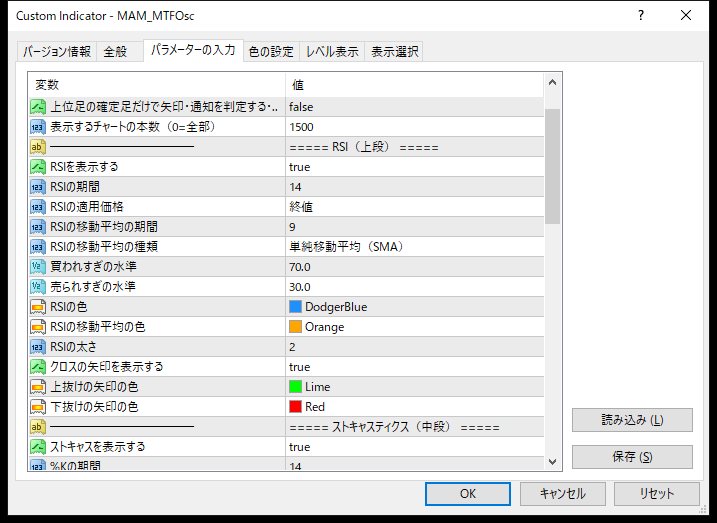Click the 読み込み (L) button
The image size is (717, 523).
click(x=632, y=420)
